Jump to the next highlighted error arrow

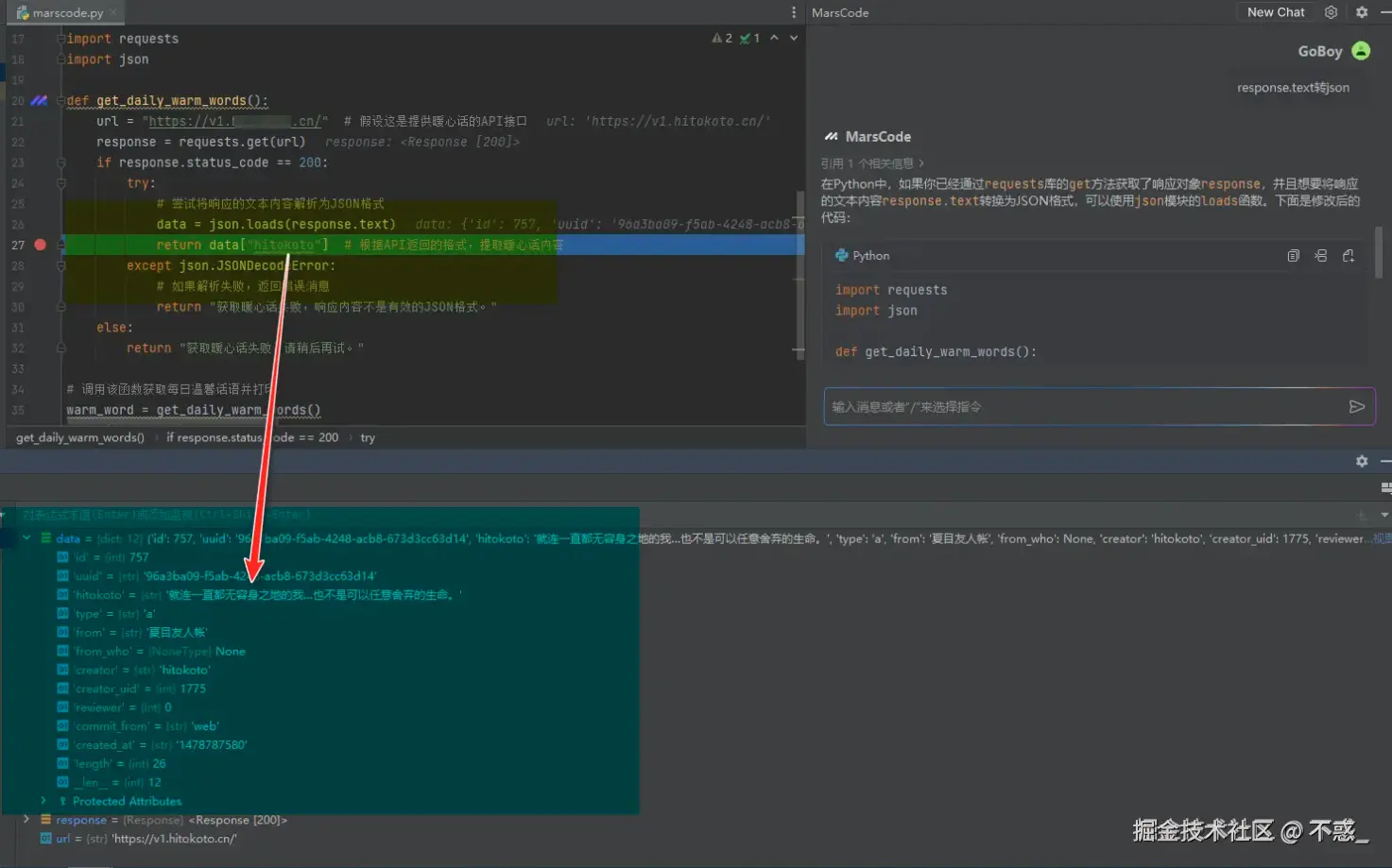pos(794,38)
